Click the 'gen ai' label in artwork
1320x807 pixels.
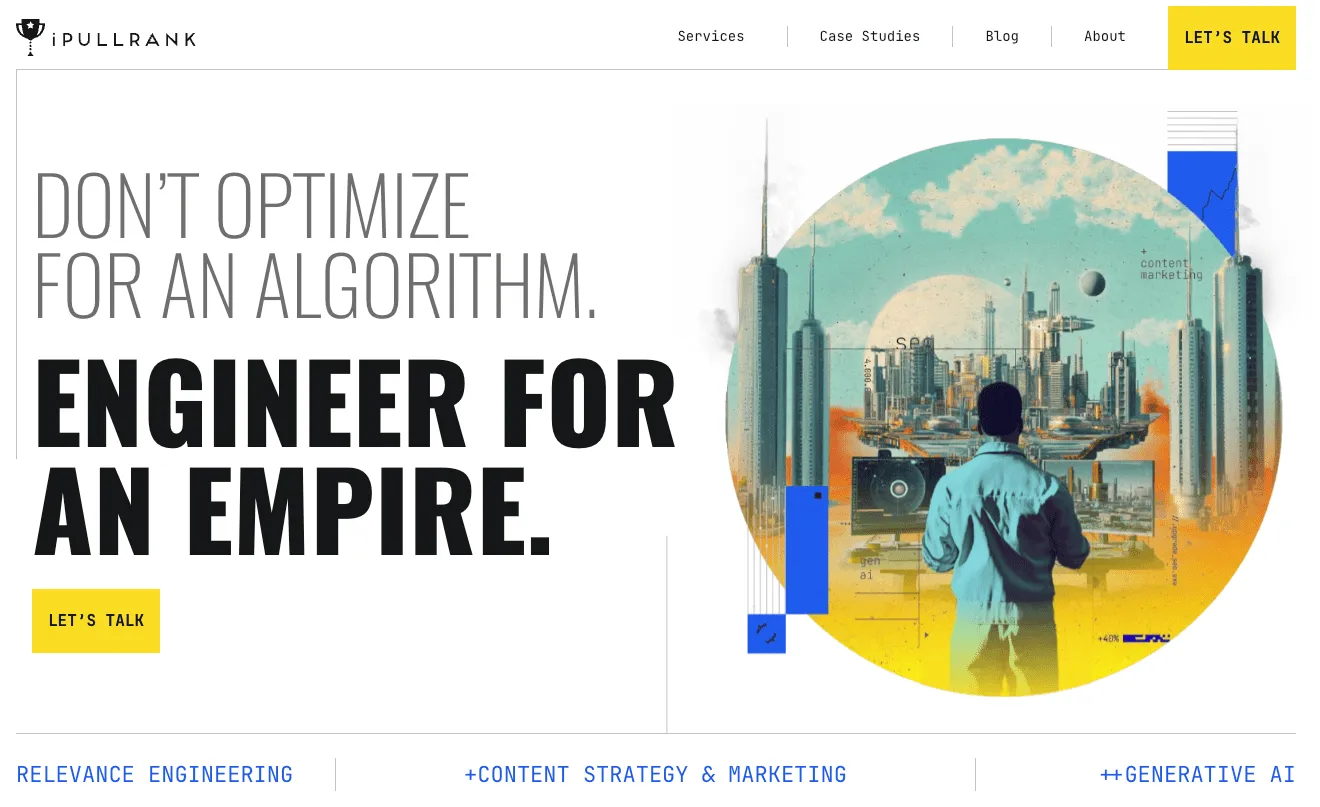click(x=867, y=568)
